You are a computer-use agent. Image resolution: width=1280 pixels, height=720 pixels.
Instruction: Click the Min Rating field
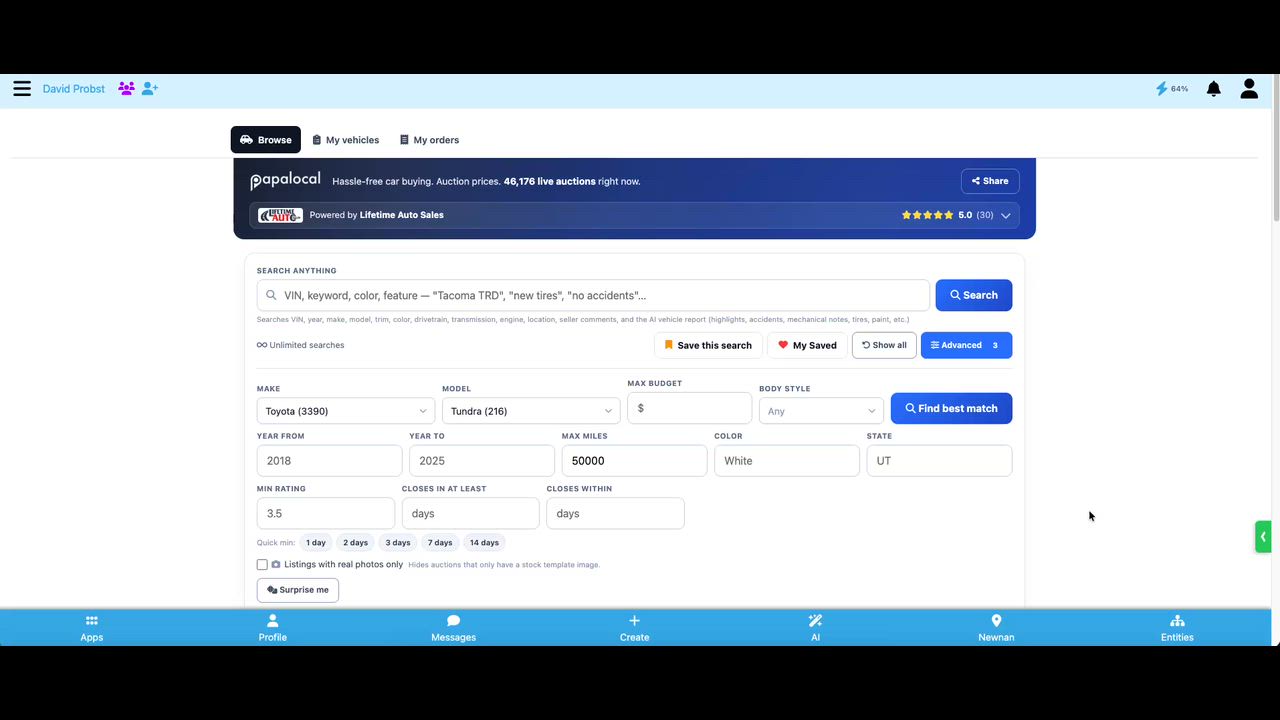[326, 513]
